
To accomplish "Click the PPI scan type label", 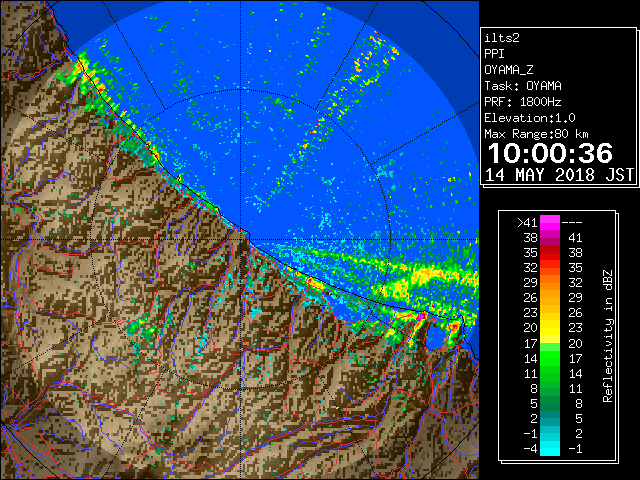I will coord(494,54).
